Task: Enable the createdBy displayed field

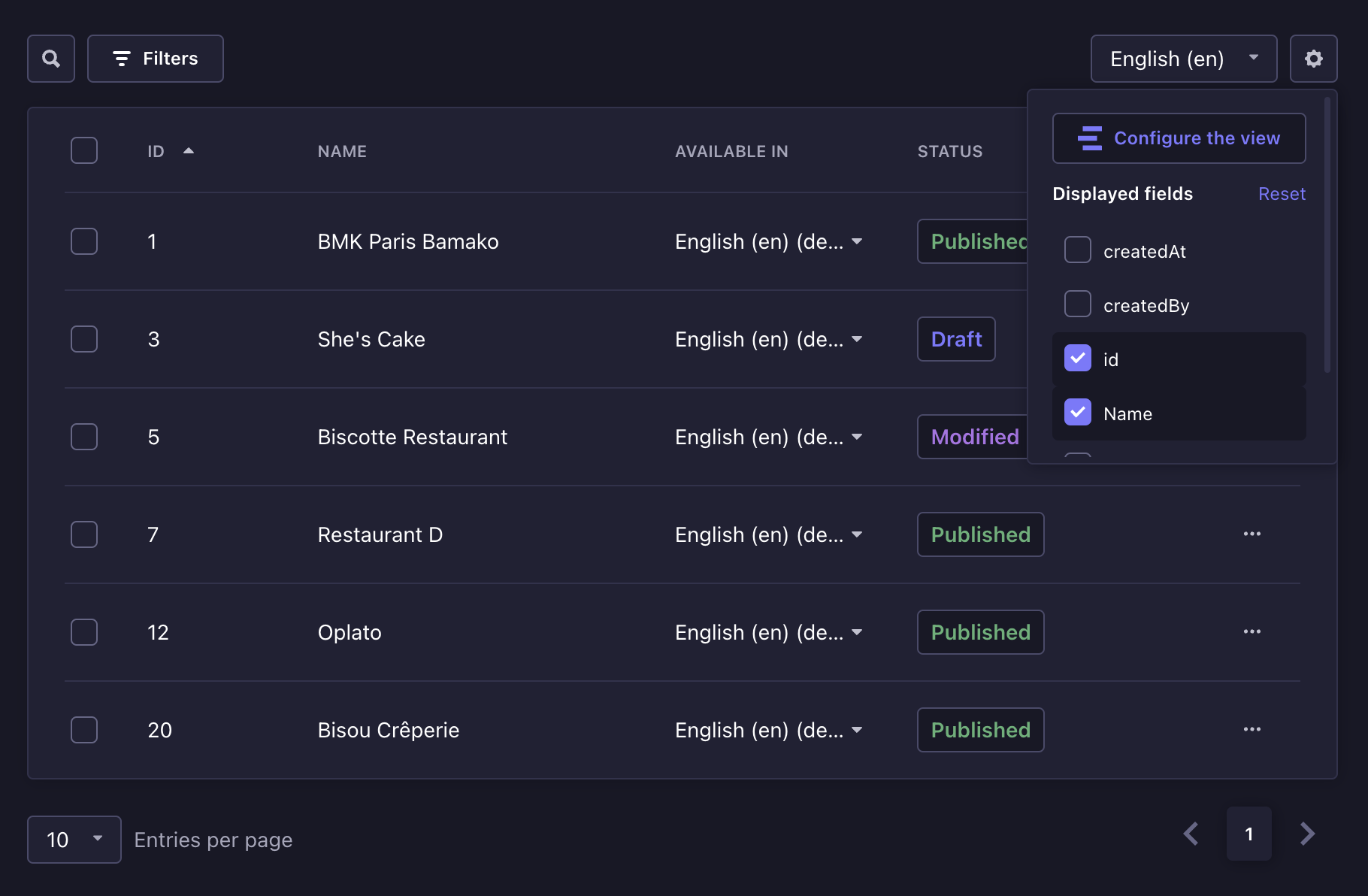Action: [1078, 304]
